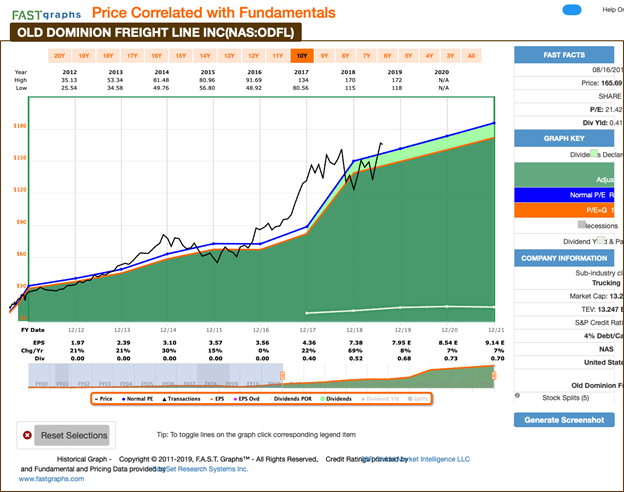This screenshot has height=492, width=624.
Task: Grab the right range navigator handle
Action: click(494, 375)
